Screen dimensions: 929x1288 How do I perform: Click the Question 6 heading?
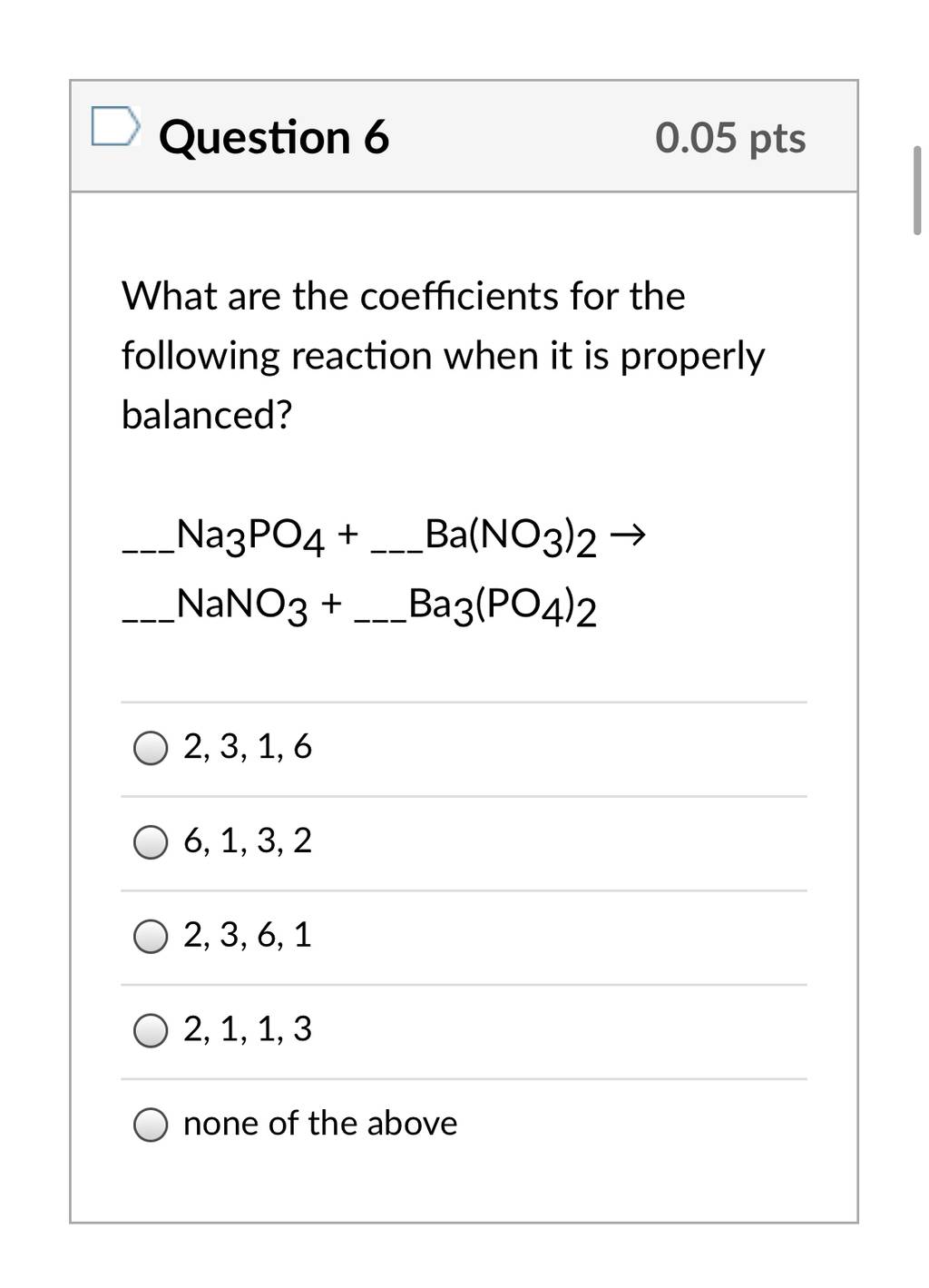pos(274,137)
